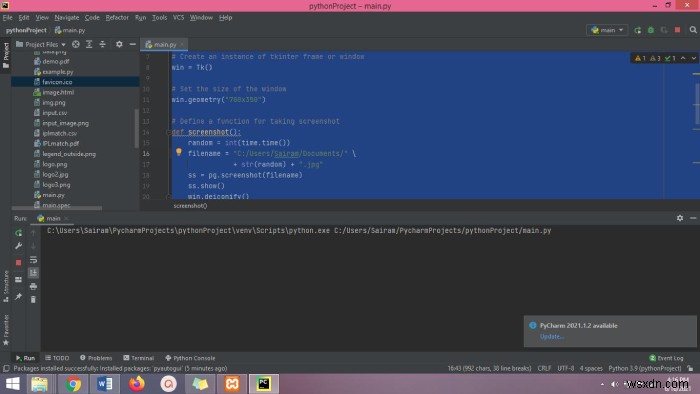Screen dimensions: 700x394
Task: Open the Tools menu
Action: coord(159,17)
